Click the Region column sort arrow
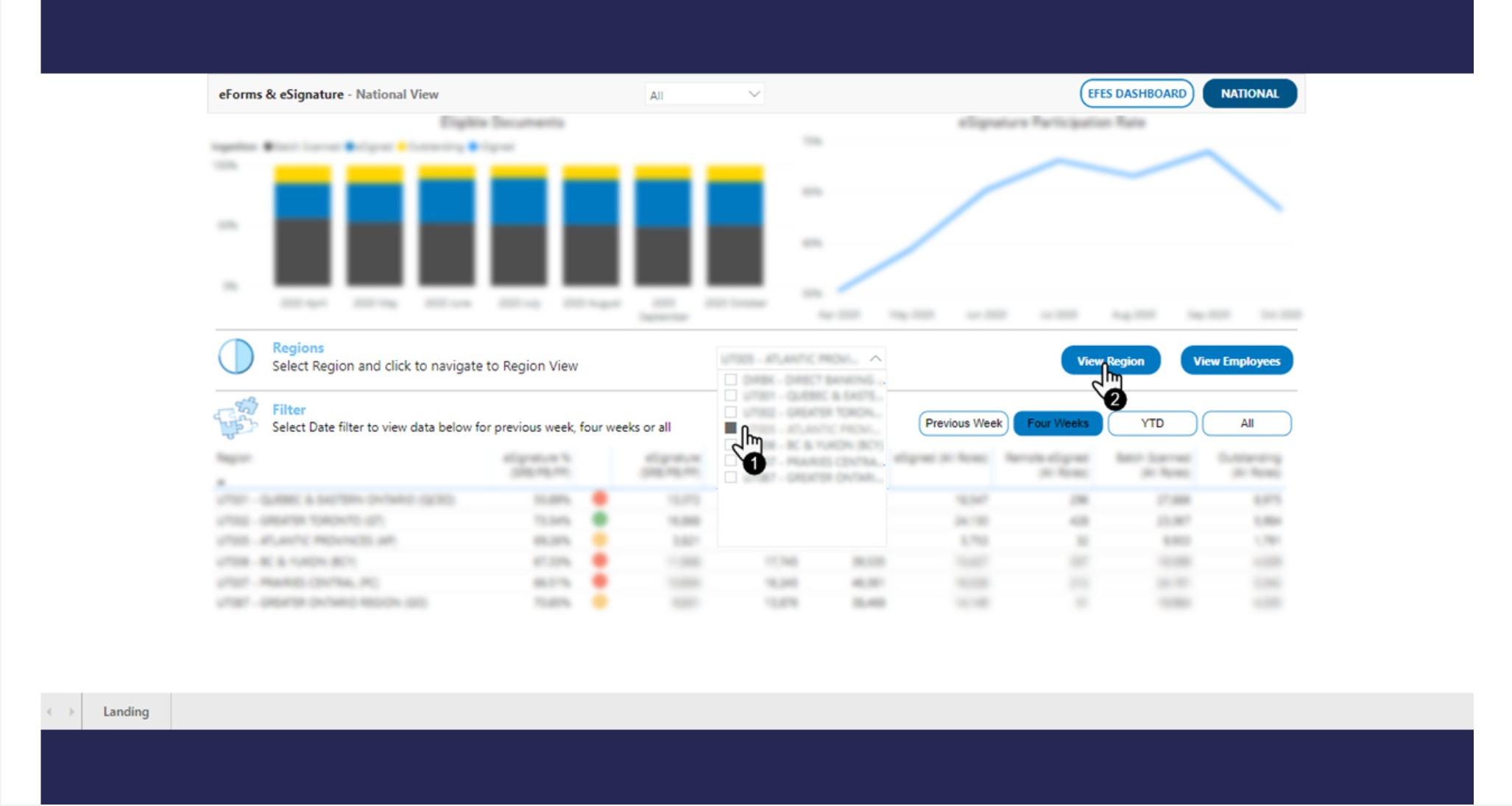1512x806 pixels. point(220,483)
